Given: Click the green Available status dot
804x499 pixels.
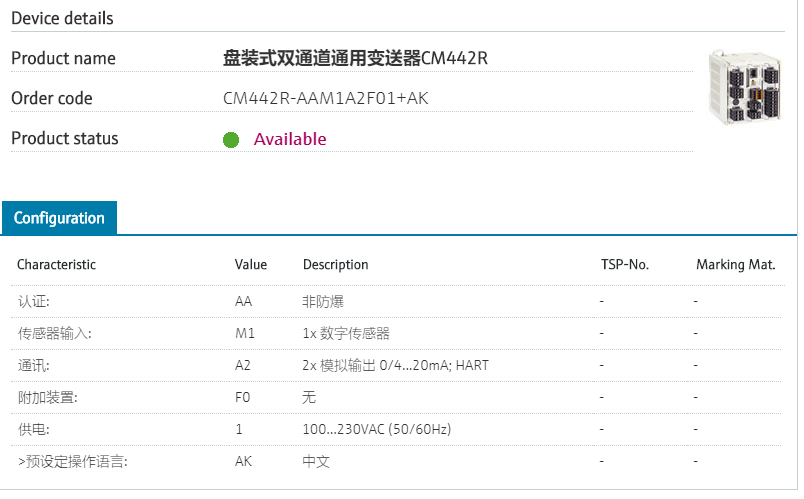Looking at the screenshot, I should pyautogui.click(x=231, y=140).
